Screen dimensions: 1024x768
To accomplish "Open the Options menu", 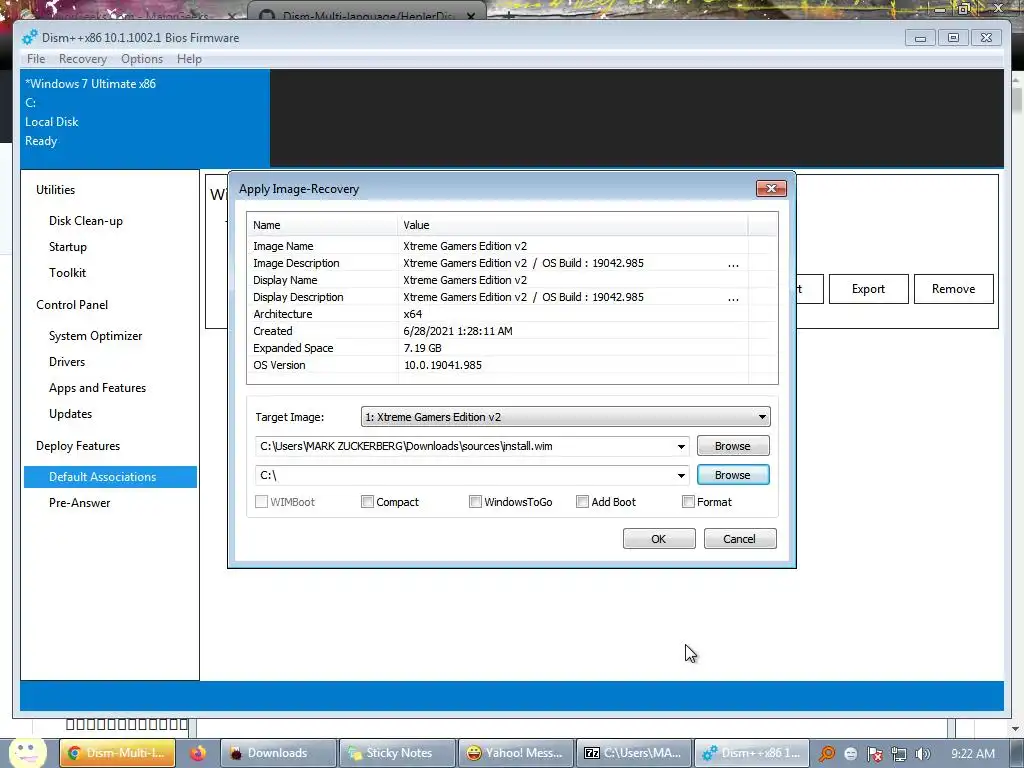I will [142, 59].
